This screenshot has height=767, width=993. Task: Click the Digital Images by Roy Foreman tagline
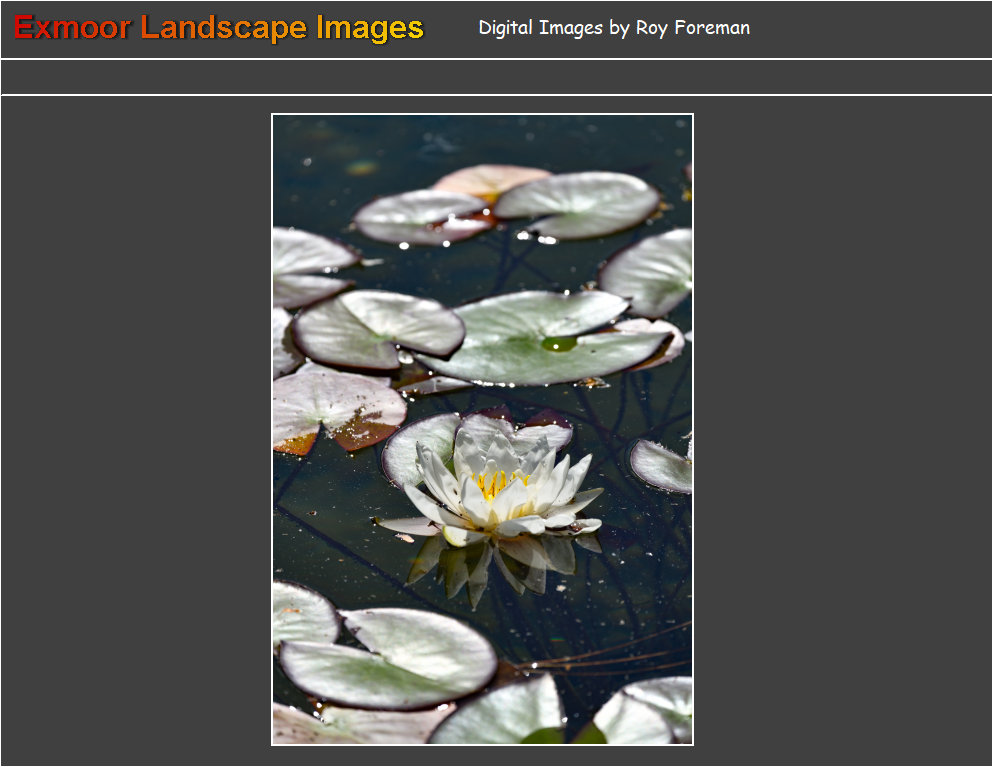(614, 28)
